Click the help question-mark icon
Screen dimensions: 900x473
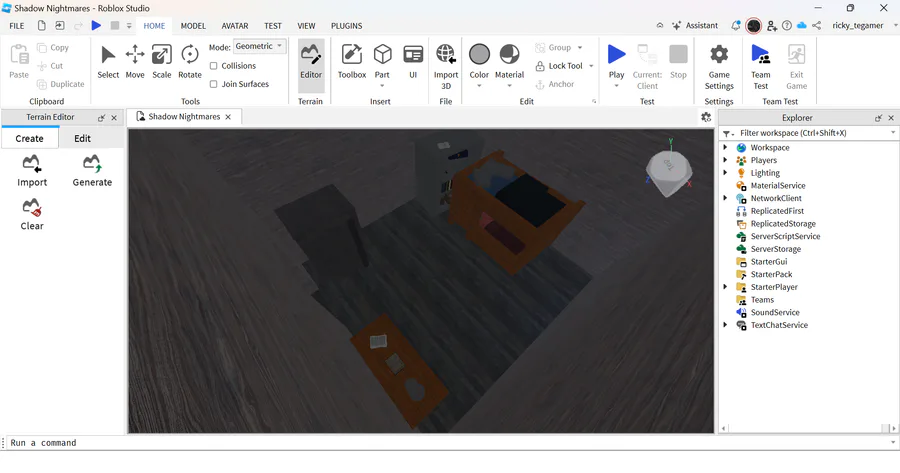787,25
